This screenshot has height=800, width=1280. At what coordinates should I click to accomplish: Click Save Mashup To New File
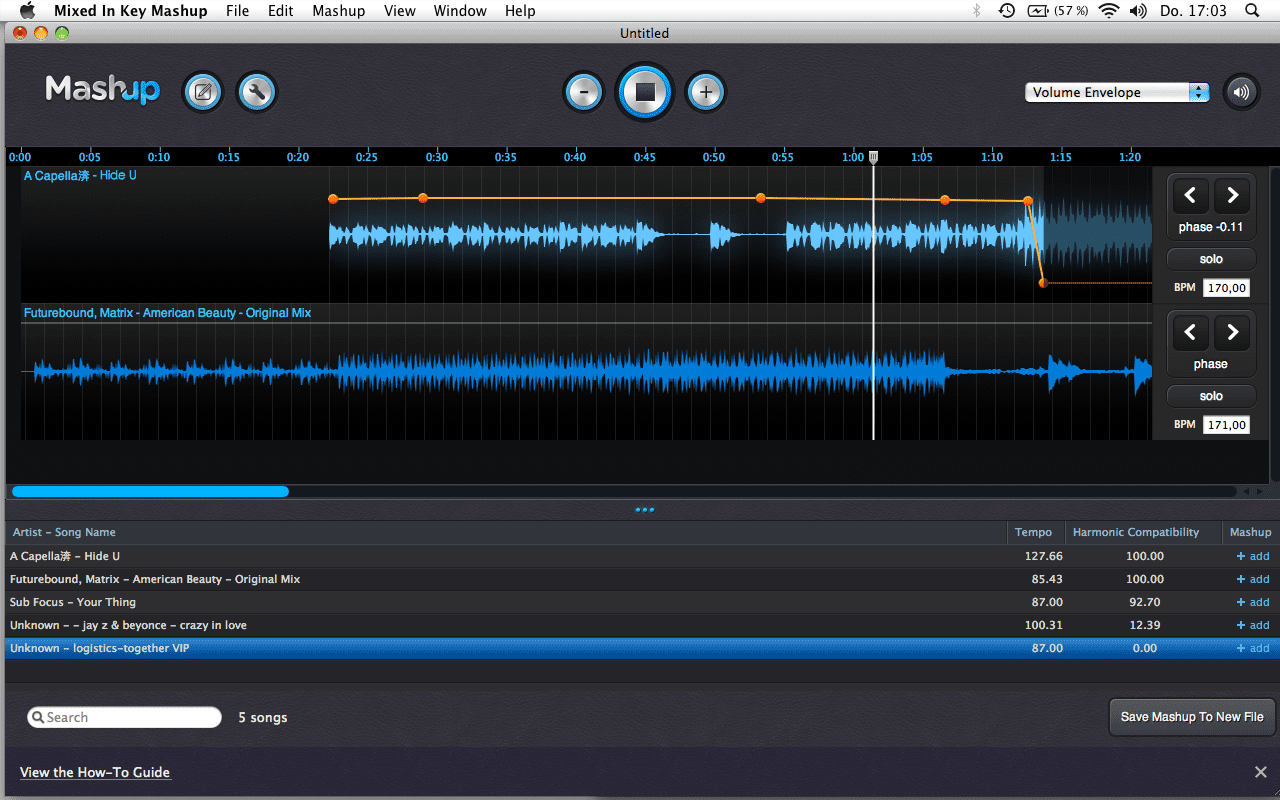tap(1192, 717)
